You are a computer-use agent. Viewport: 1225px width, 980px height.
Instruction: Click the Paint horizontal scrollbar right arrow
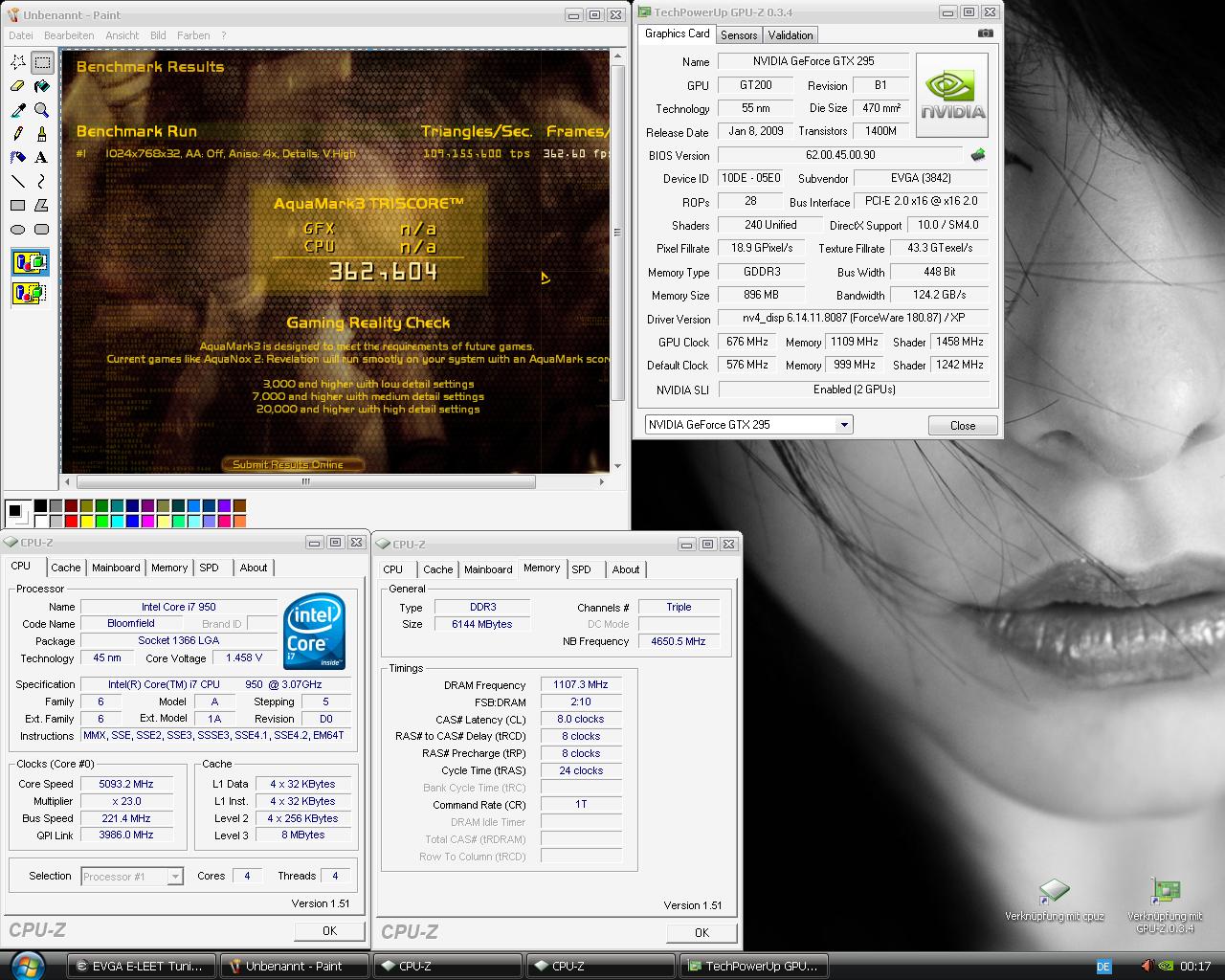coord(602,481)
